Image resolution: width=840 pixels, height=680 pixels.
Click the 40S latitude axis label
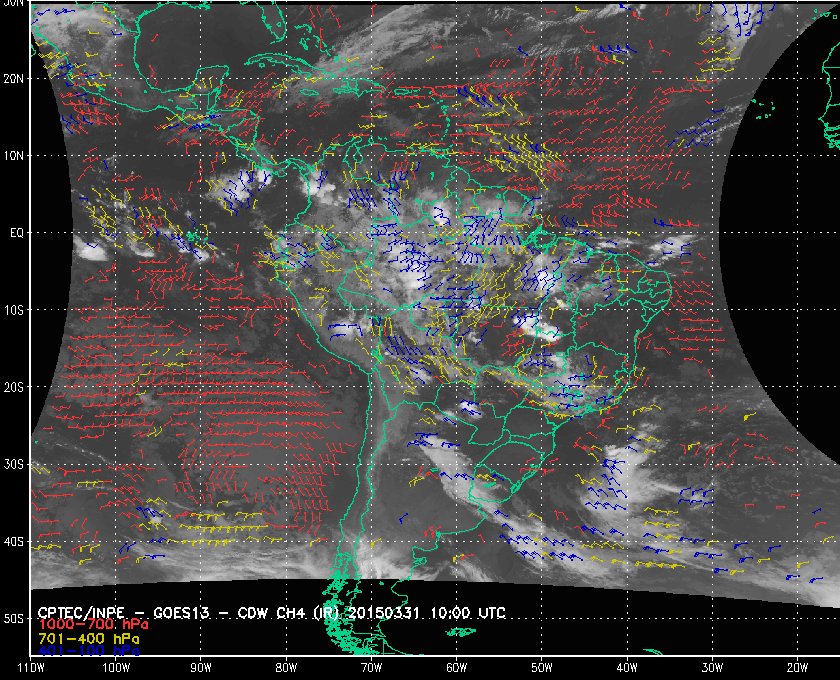(x=14, y=541)
